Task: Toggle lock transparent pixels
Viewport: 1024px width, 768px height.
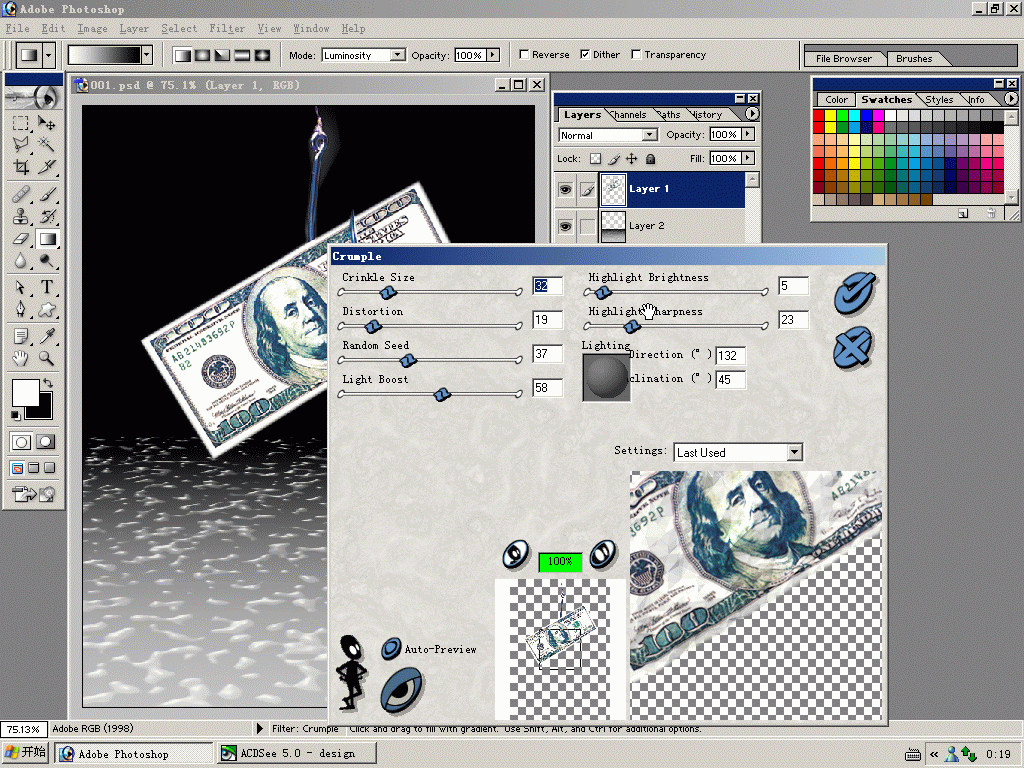Action: point(595,158)
